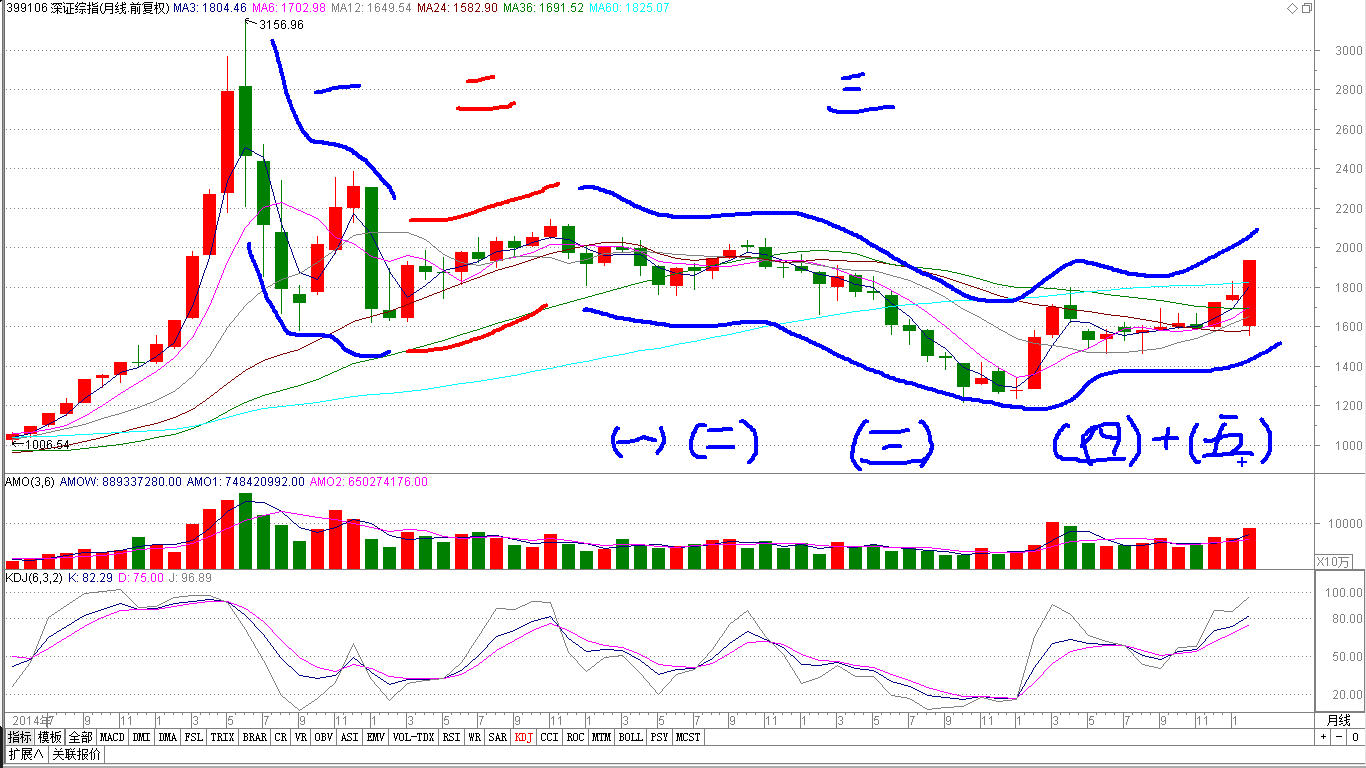Click the J: 96.89 value
Viewport: 1366px width, 768px height.
click(x=190, y=578)
